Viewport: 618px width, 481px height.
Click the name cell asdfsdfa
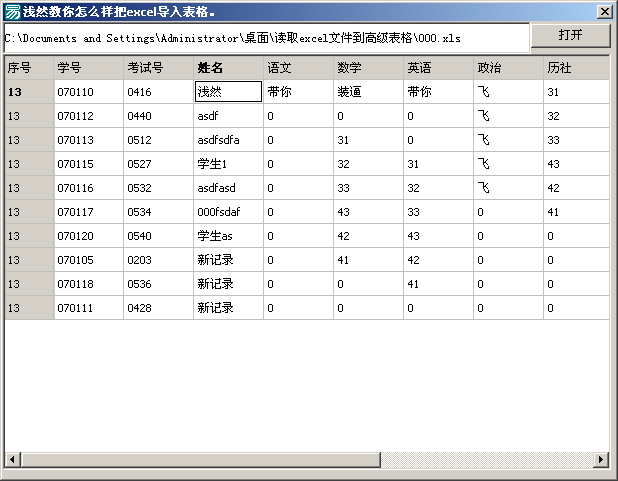pyautogui.click(x=229, y=140)
